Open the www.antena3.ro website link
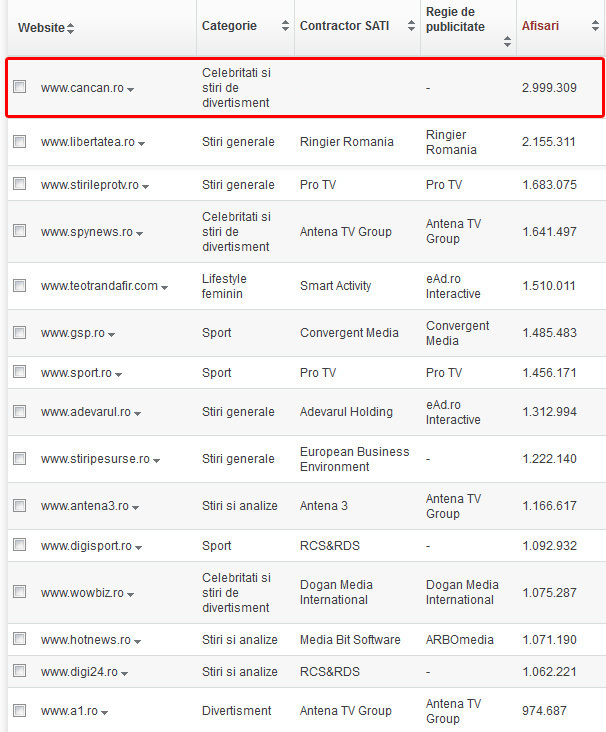Viewport: 606px width, 732px height. pyautogui.click(x=84, y=506)
